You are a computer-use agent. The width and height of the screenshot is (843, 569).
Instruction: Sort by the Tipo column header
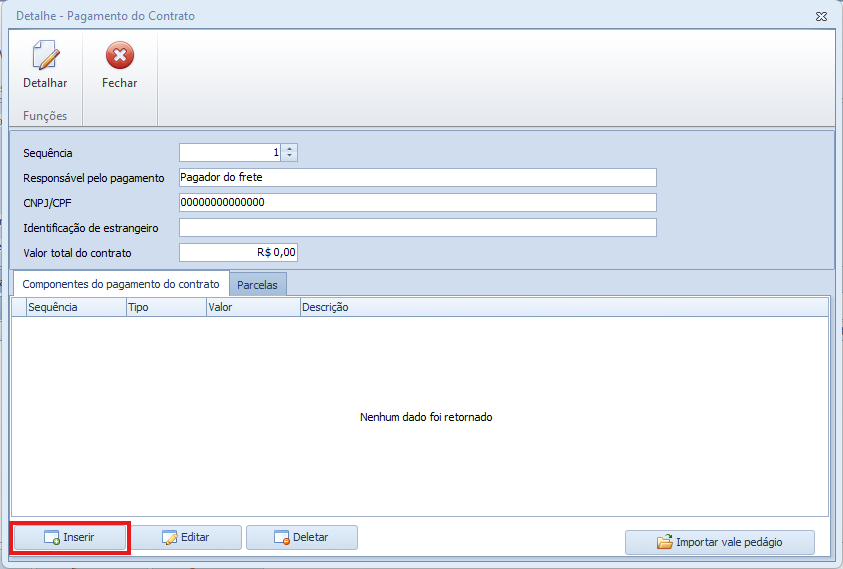[165, 307]
